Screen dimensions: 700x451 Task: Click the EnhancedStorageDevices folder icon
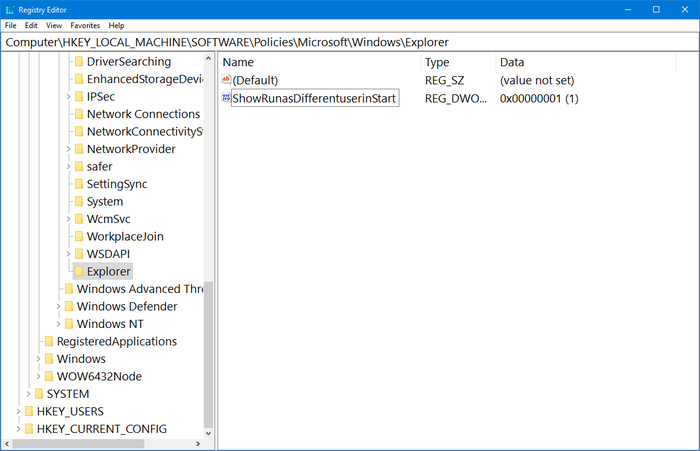coord(79,79)
